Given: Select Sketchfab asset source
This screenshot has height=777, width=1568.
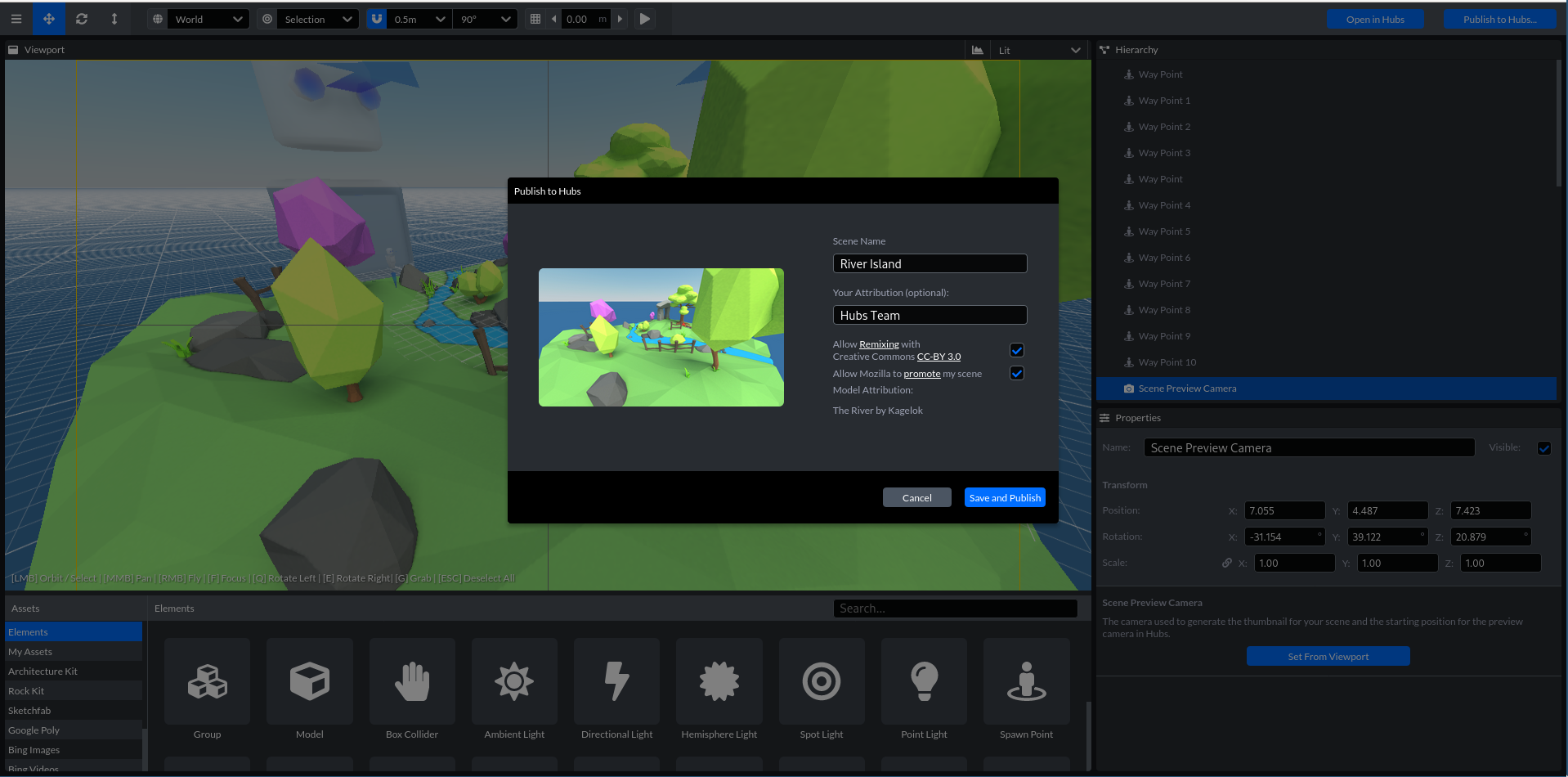Looking at the screenshot, I should click(74, 711).
